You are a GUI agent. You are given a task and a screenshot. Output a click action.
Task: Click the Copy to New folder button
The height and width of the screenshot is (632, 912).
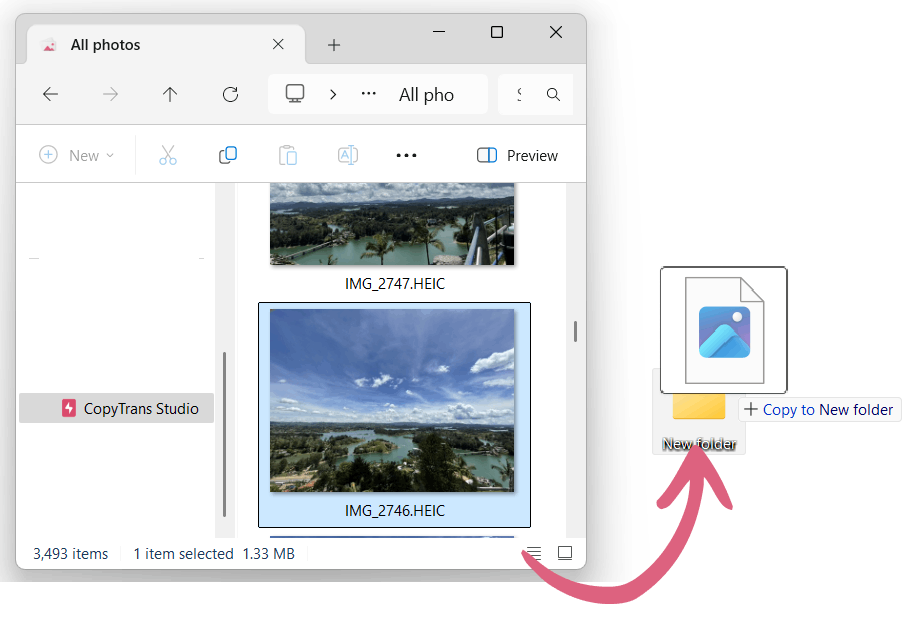pos(819,409)
